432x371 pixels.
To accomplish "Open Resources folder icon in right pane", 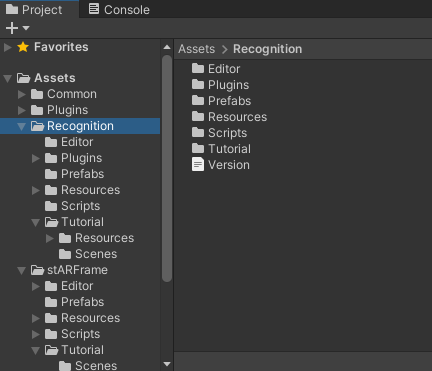I will [x=198, y=116].
